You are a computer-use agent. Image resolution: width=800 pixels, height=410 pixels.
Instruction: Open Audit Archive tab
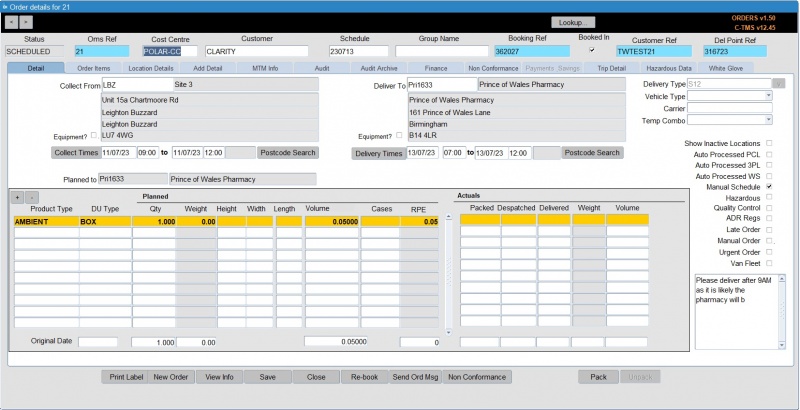(x=379, y=68)
